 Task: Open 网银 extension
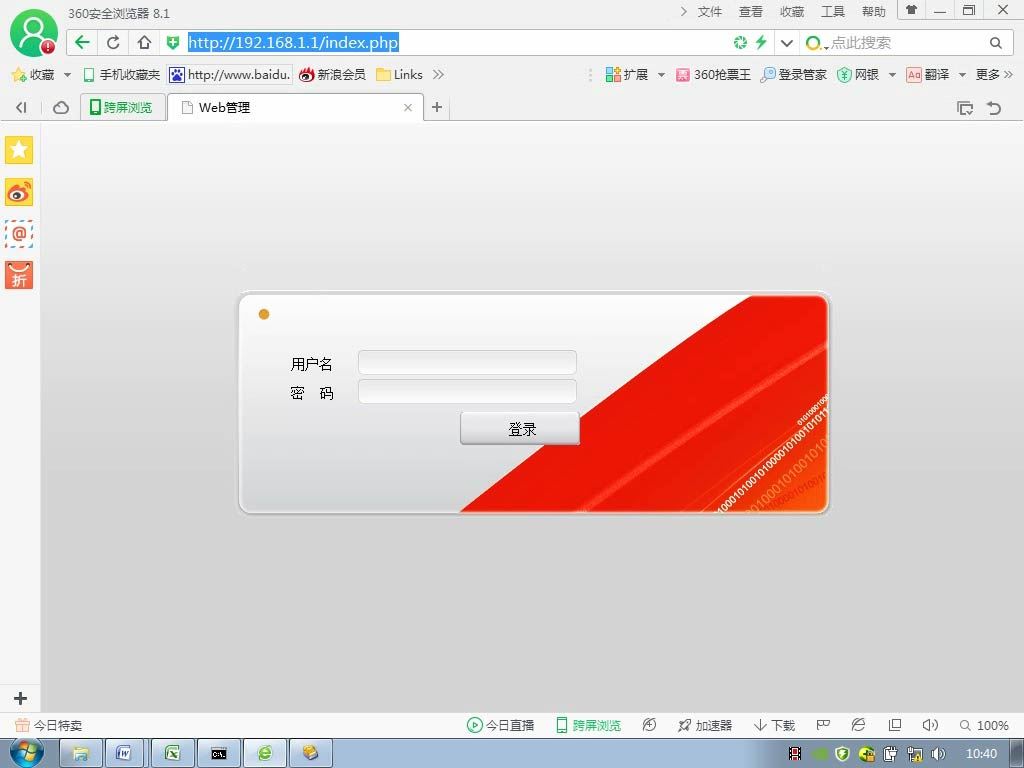(x=858, y=74)
